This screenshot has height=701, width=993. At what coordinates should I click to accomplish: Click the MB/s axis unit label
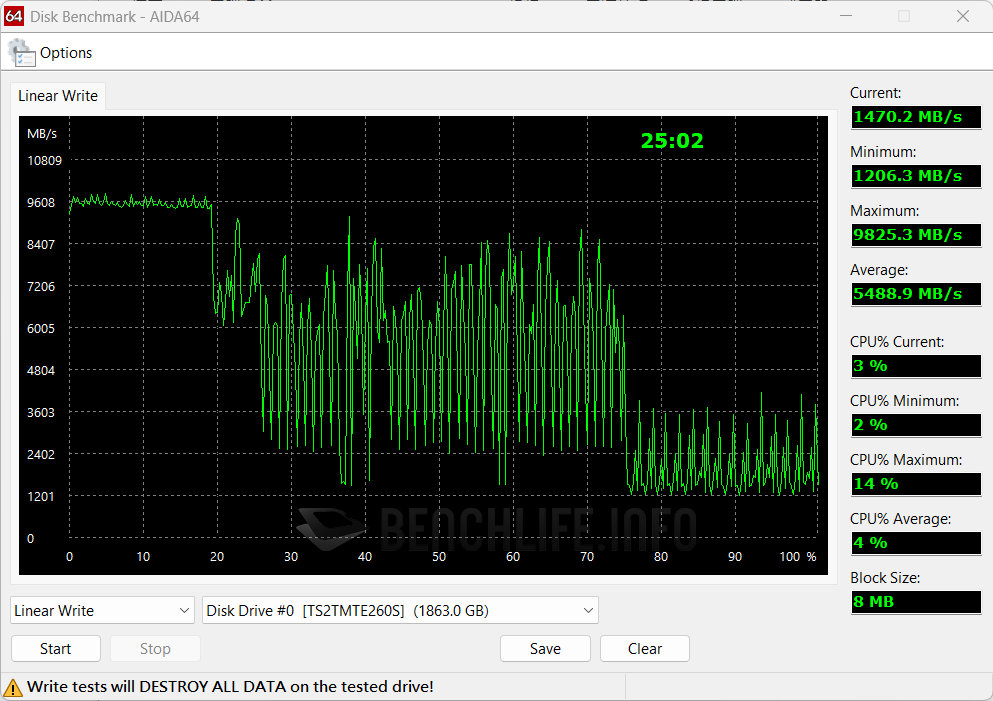(x=42, y=134)
